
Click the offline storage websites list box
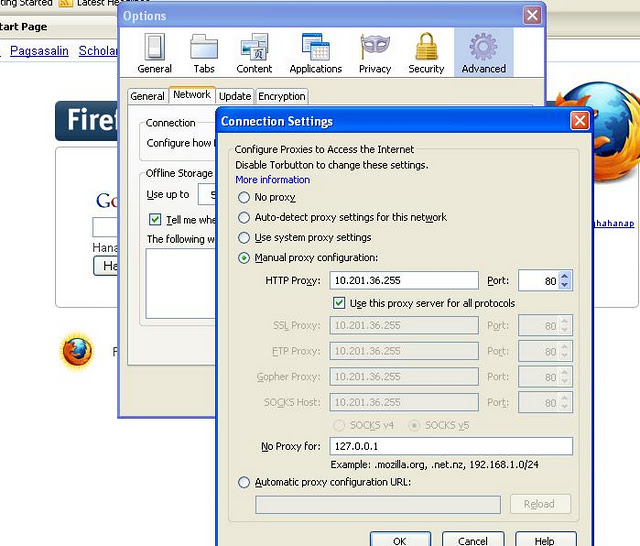(x=180, y=283)
